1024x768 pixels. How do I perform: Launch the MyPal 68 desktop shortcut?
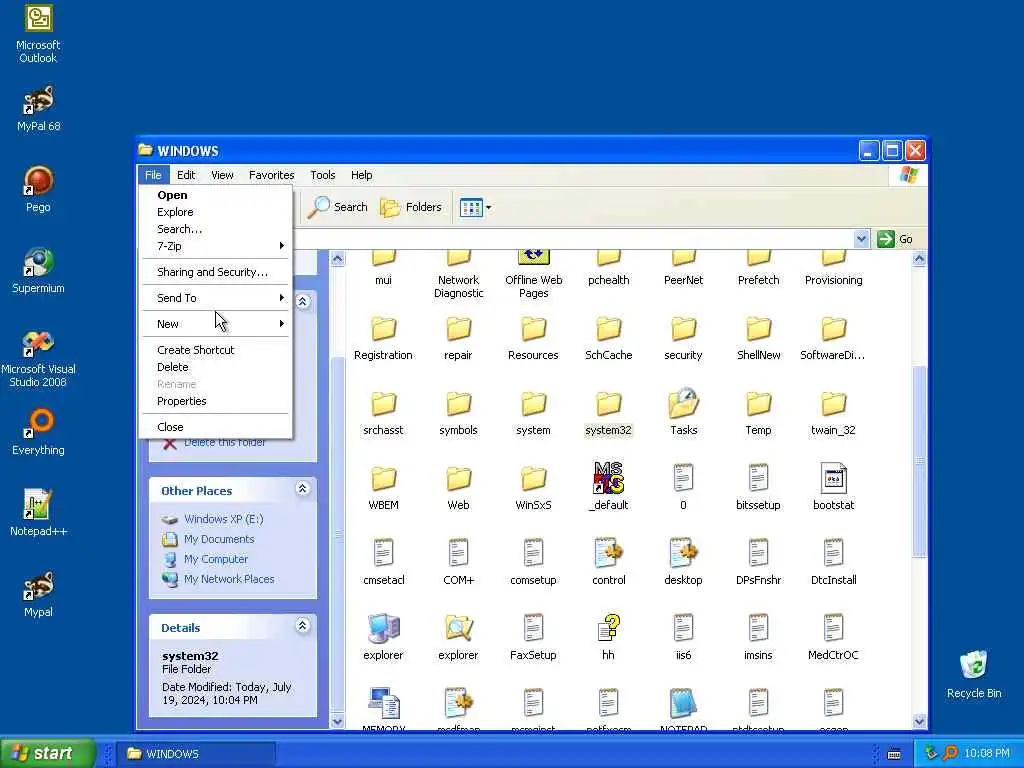pos(38,109)
